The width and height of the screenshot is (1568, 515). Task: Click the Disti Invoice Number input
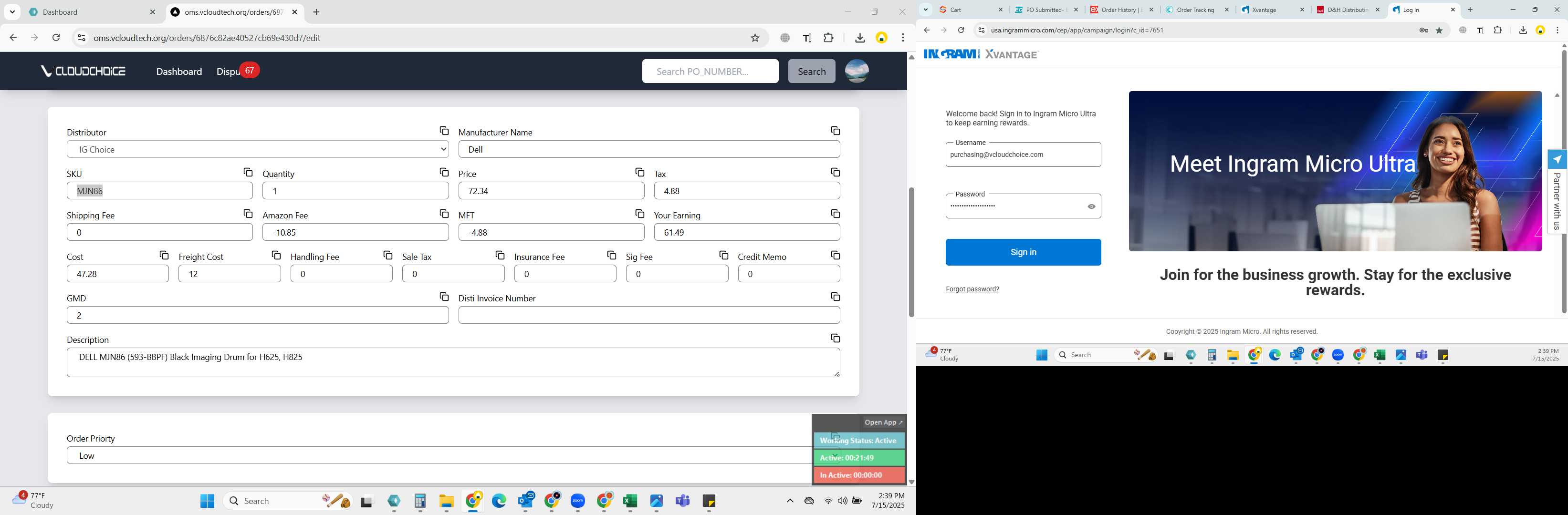649,315
